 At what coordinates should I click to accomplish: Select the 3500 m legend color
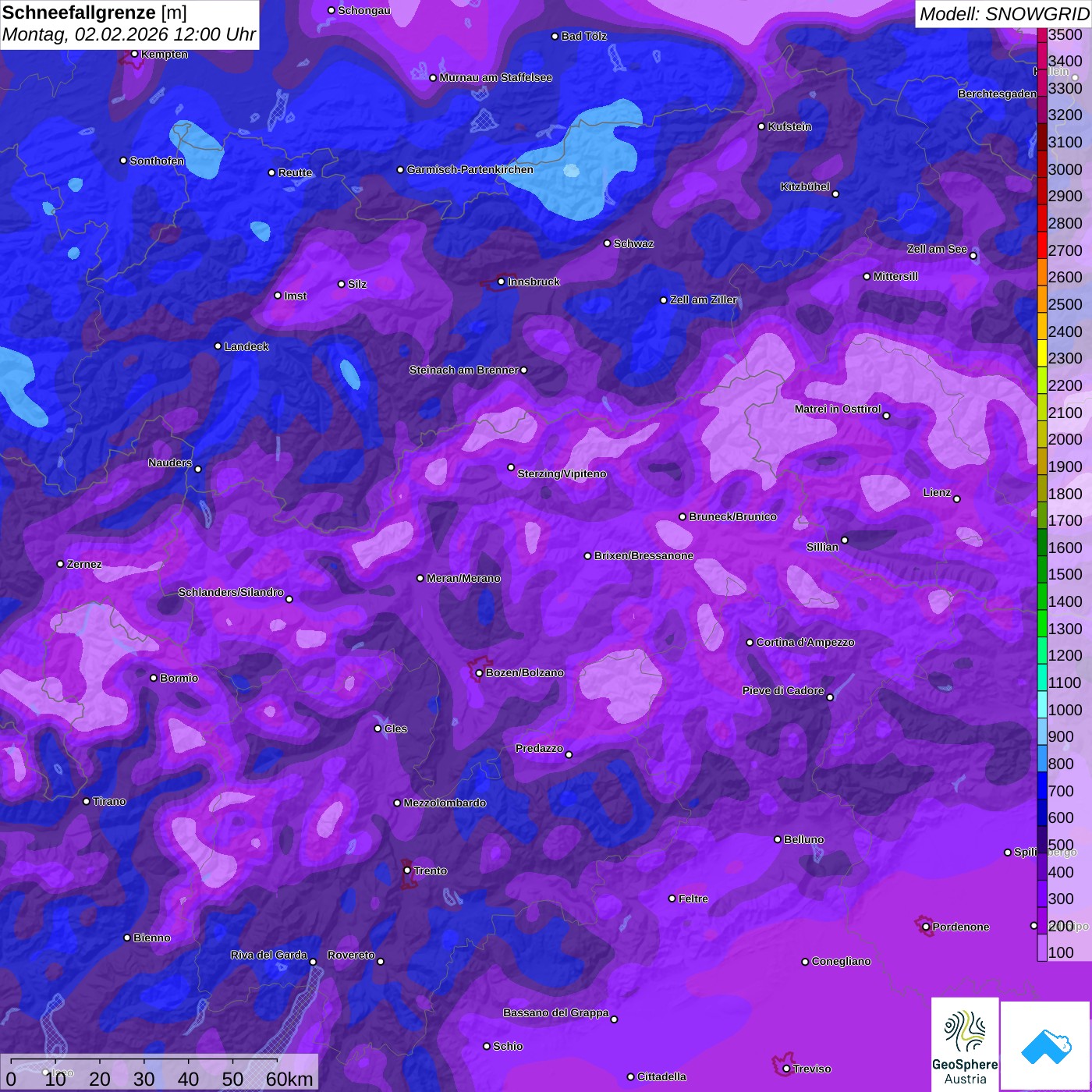(1042, 34)
